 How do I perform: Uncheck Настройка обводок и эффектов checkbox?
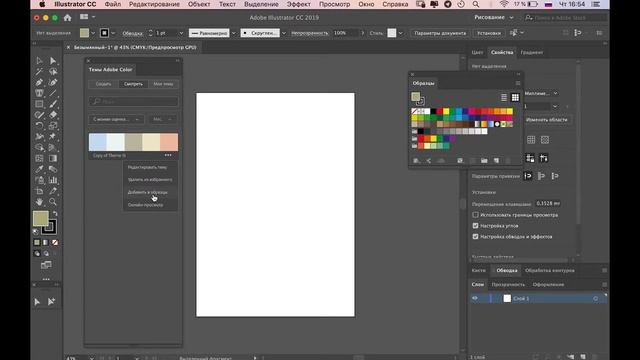point(475,236)
